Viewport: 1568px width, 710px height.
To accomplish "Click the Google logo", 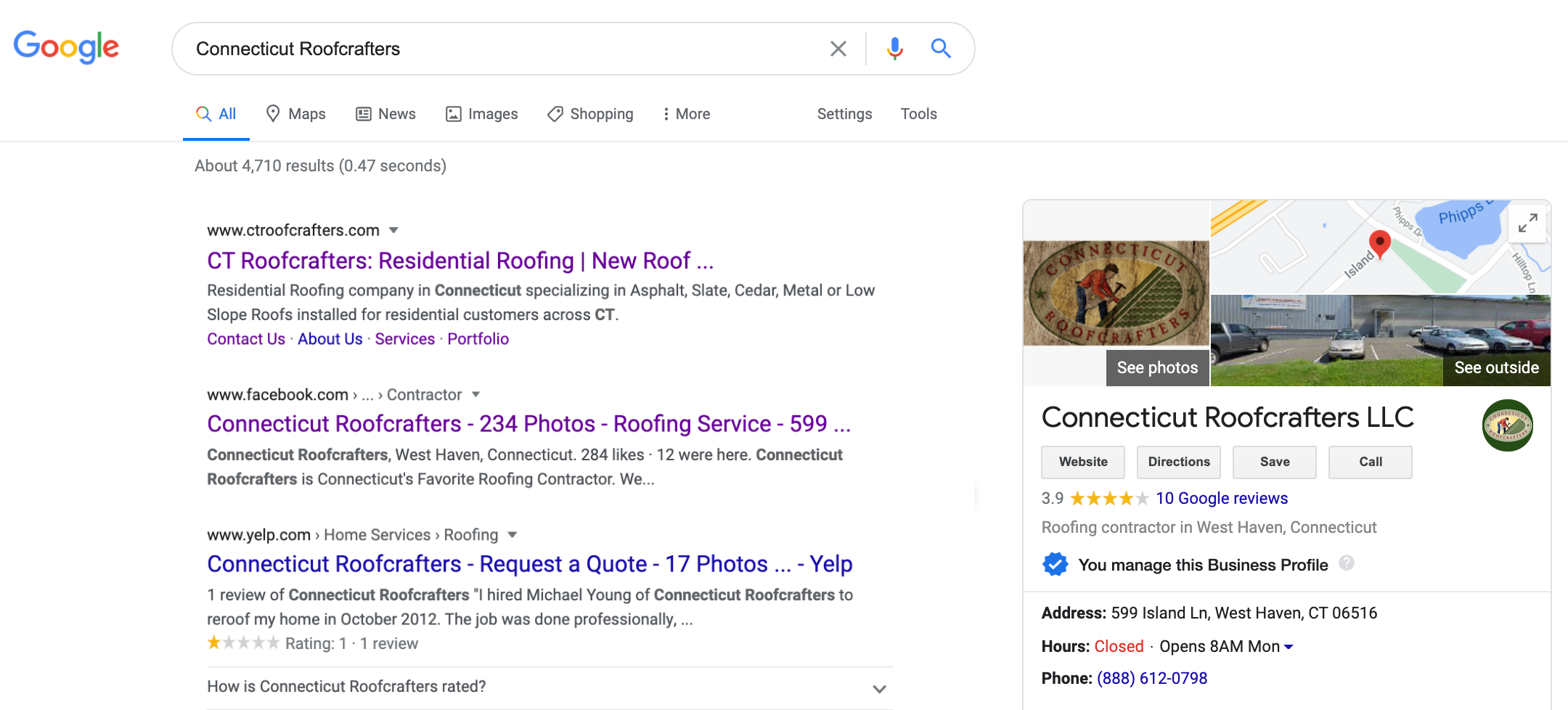I will point(66,47).
